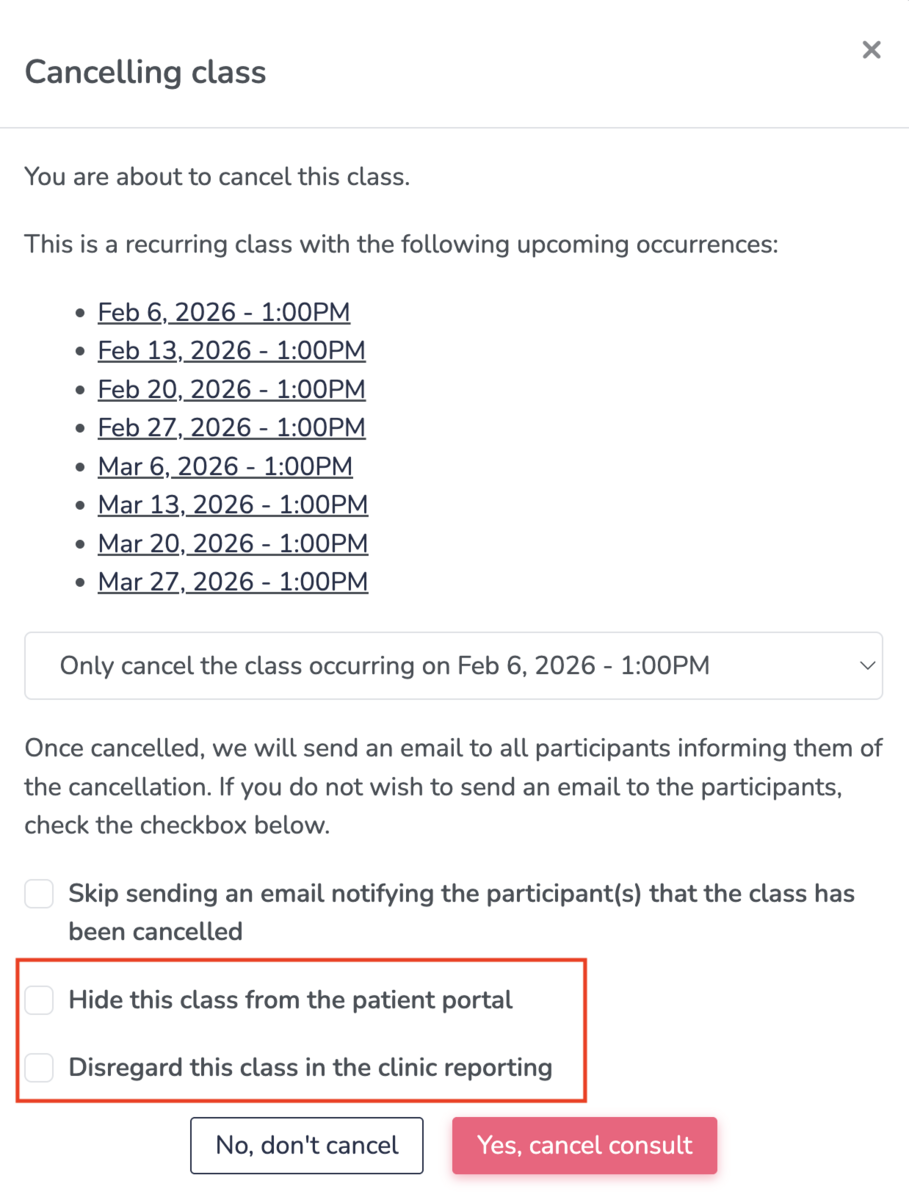Open the Feb 20, 2026 occurrence link

click(x=231, y=389)
